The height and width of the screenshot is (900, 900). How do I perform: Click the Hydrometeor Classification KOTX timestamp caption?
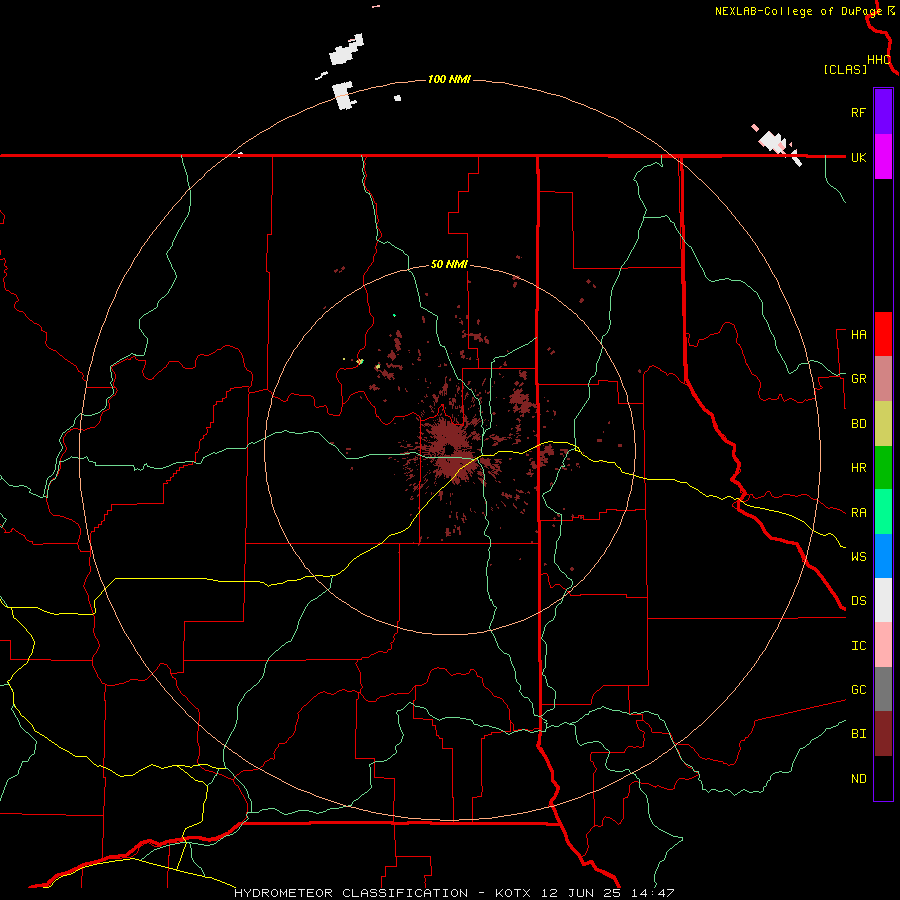pos(454,893)
